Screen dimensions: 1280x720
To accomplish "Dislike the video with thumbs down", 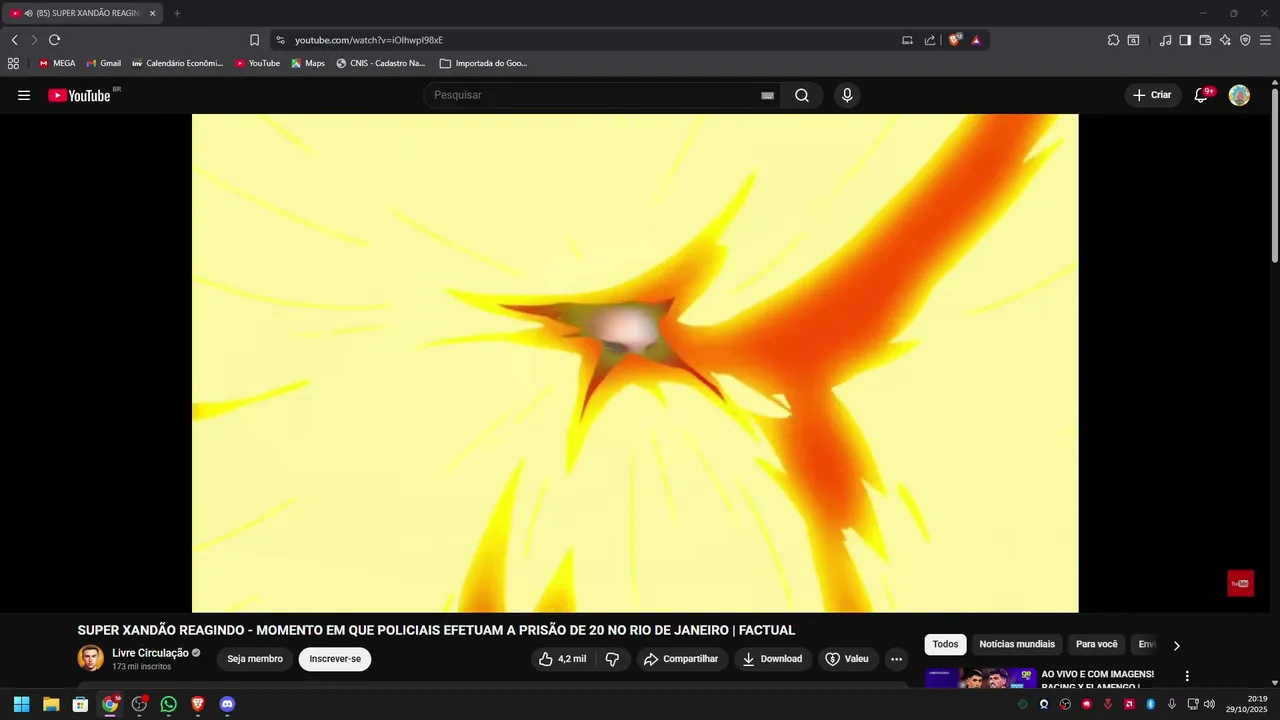I will pos(613,659).
